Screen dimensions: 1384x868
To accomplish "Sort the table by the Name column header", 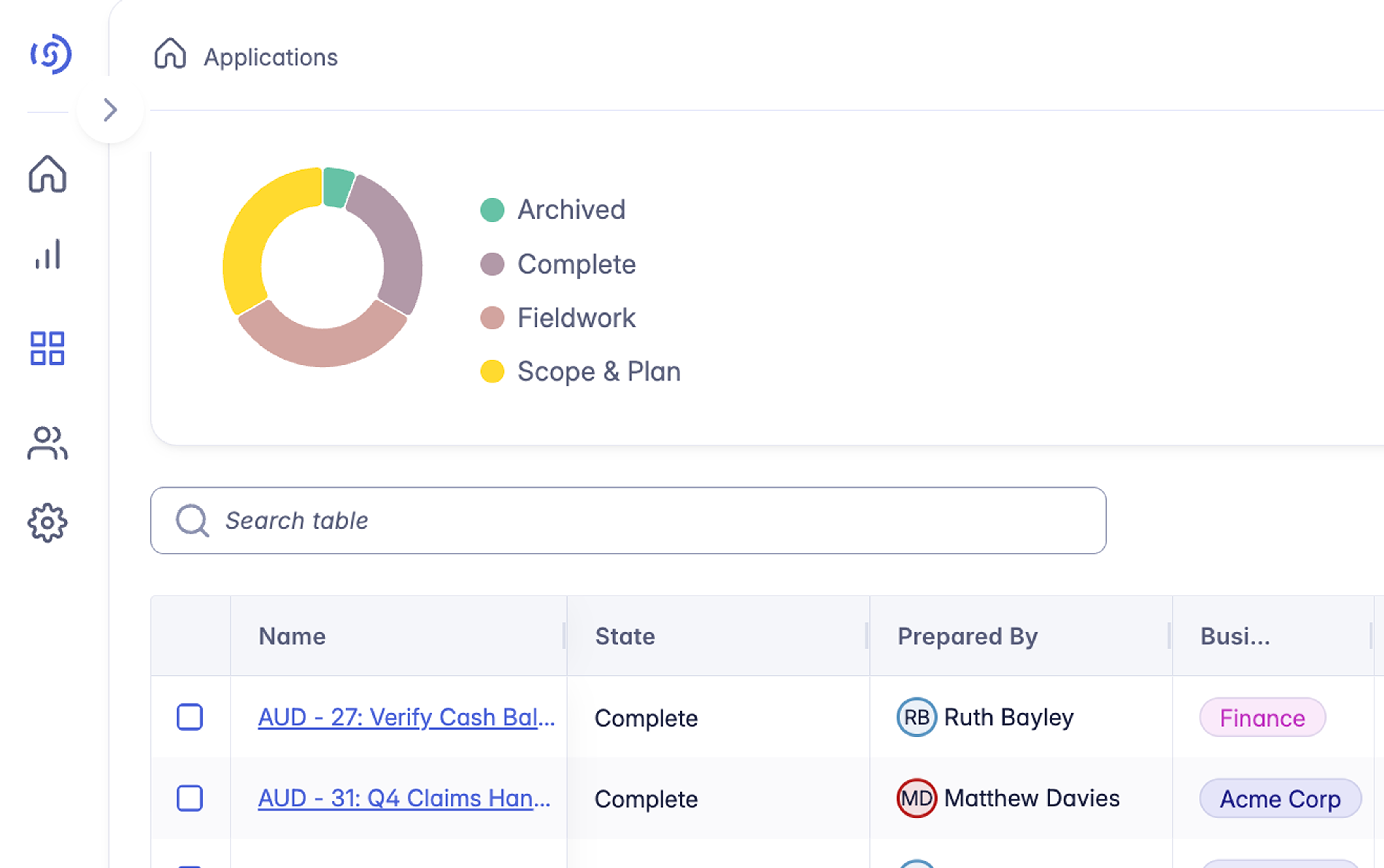I will pyautogui.click(x=291, y=636).
